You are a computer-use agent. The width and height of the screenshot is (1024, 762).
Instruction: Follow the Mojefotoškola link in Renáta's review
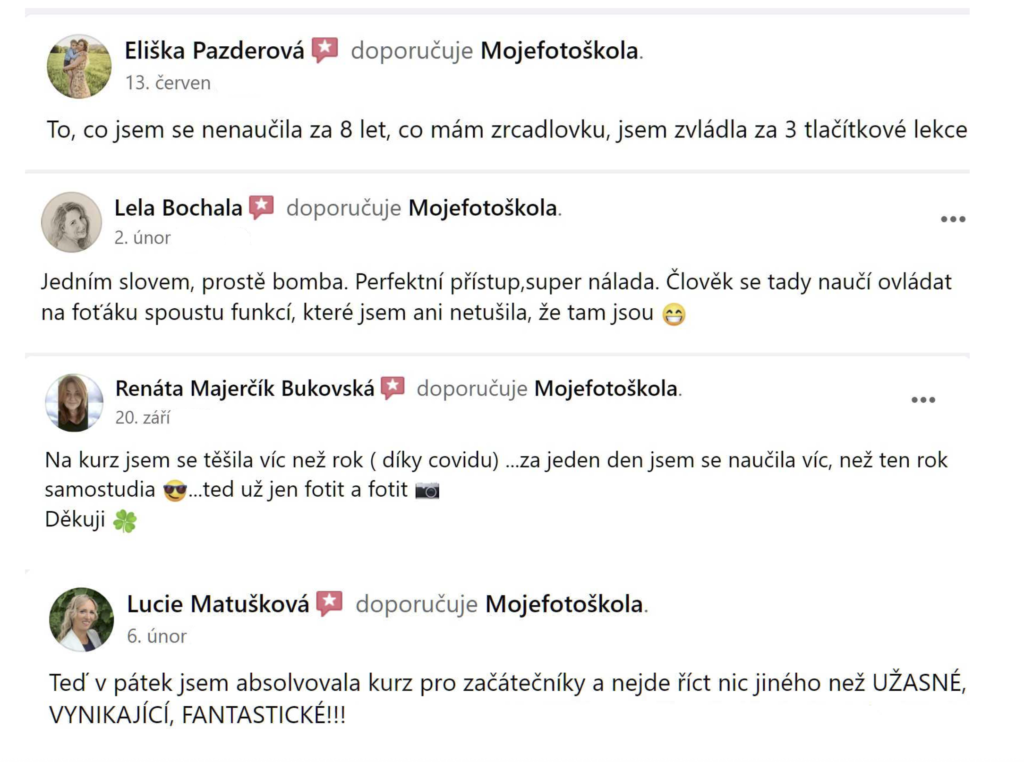(x=605, y=389)
